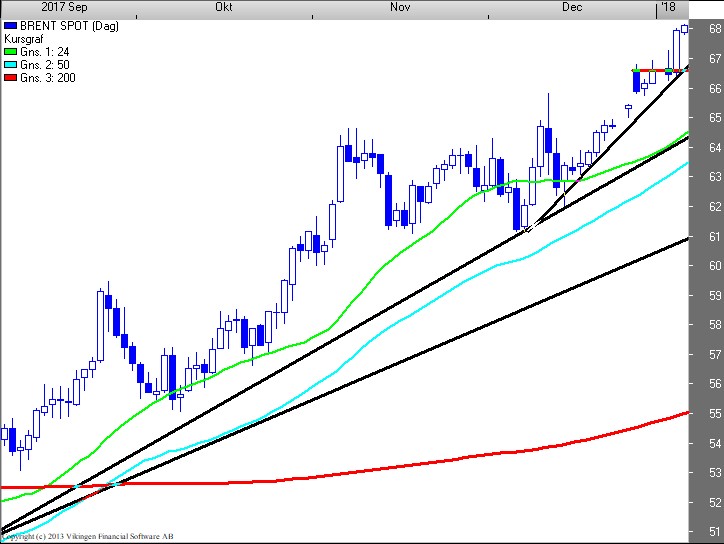
Task: Select the Gns. 1: 24 legend label
Action: point(43,52)
